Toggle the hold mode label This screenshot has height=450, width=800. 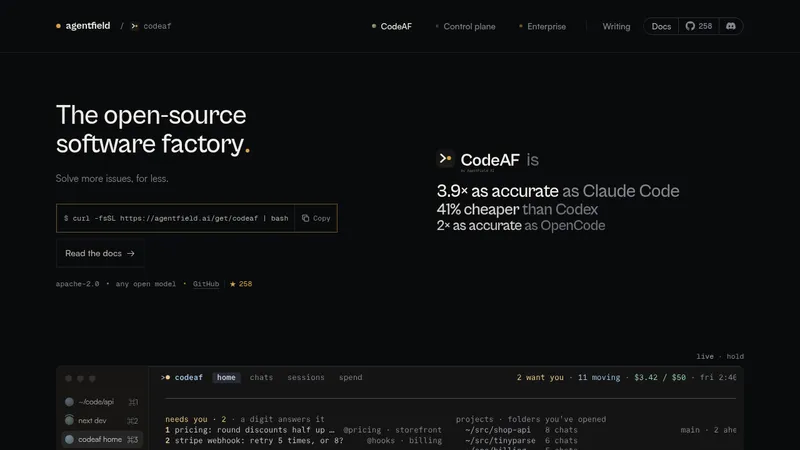(x=735, y=356)
